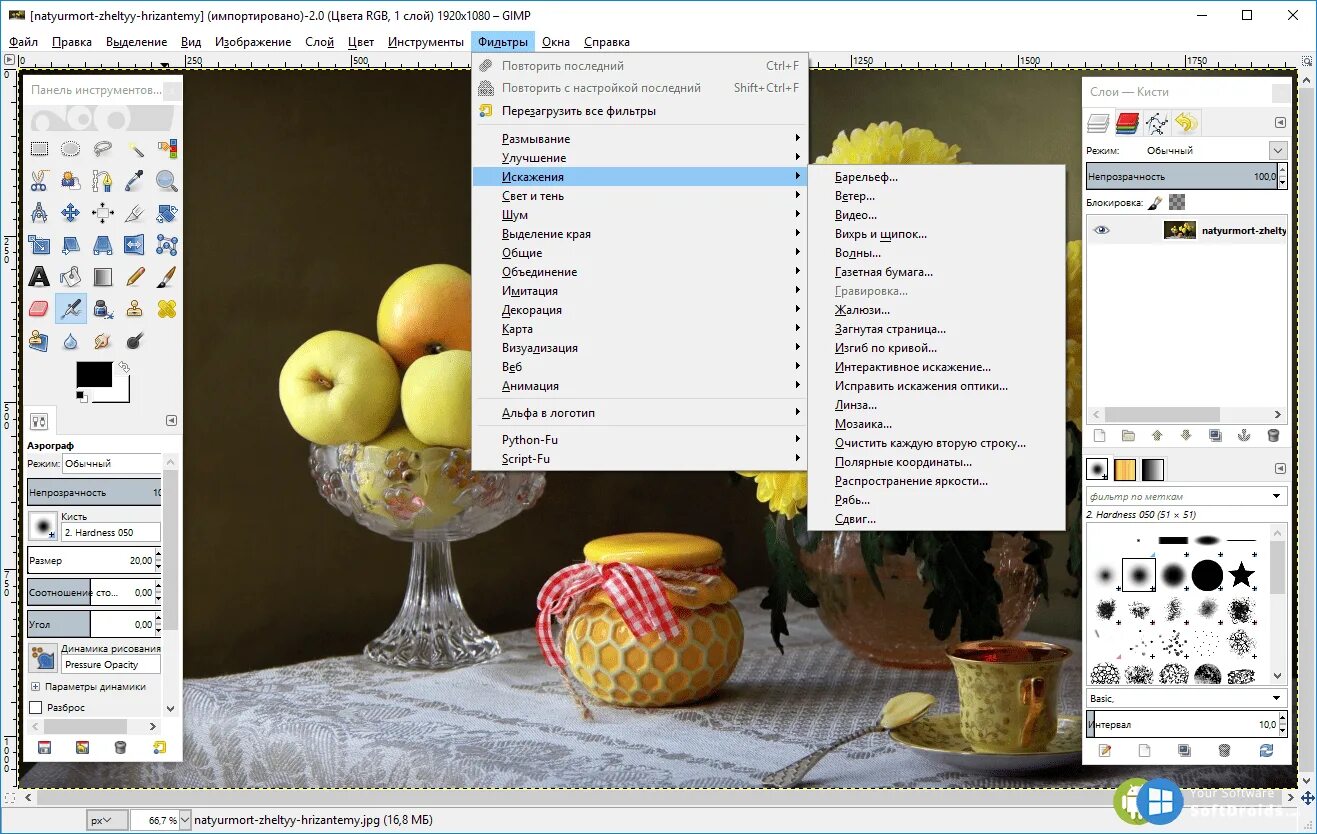This screenshot has height=834, width=1317.
Task: Switch to the Paths tab
Action: click(1156, 123)
